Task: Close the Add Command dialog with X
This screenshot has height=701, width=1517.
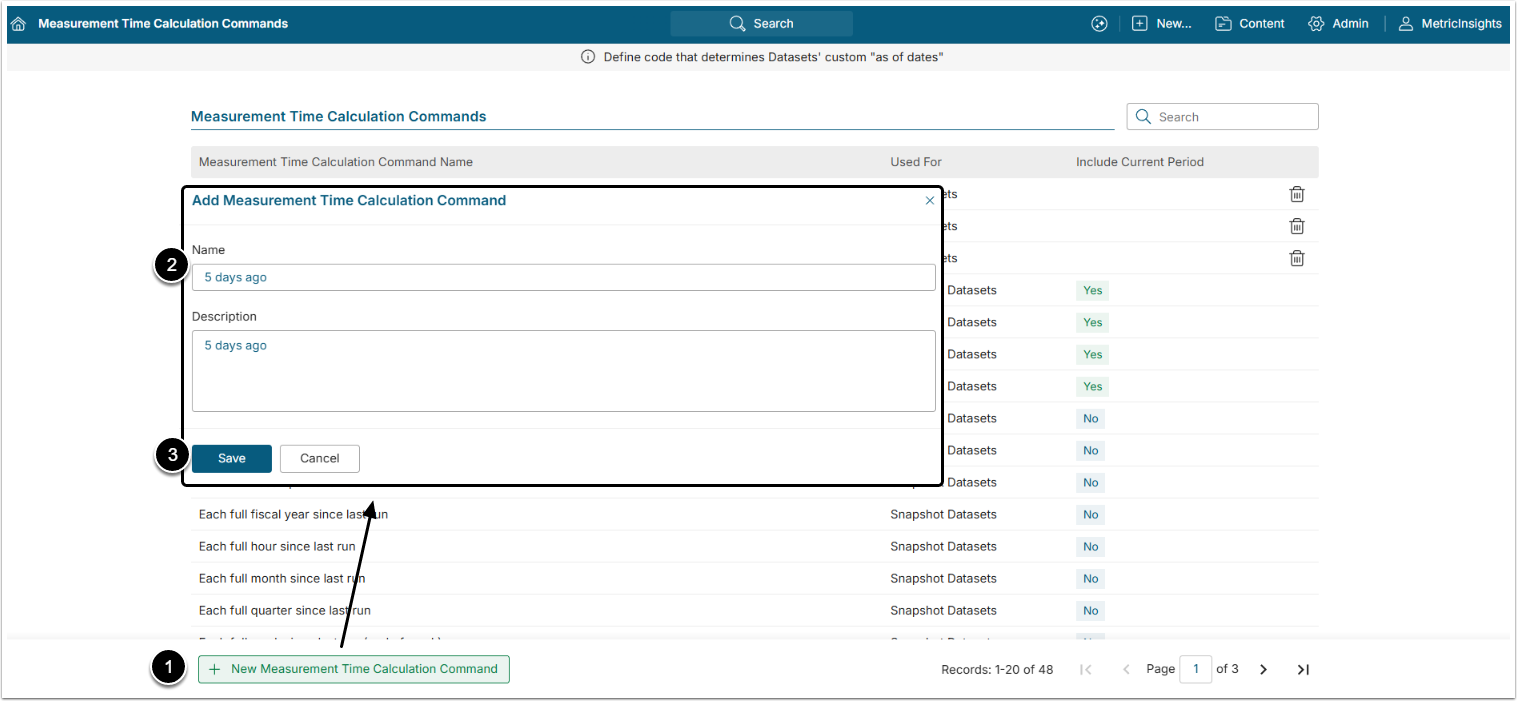Action: pos(930,201)
